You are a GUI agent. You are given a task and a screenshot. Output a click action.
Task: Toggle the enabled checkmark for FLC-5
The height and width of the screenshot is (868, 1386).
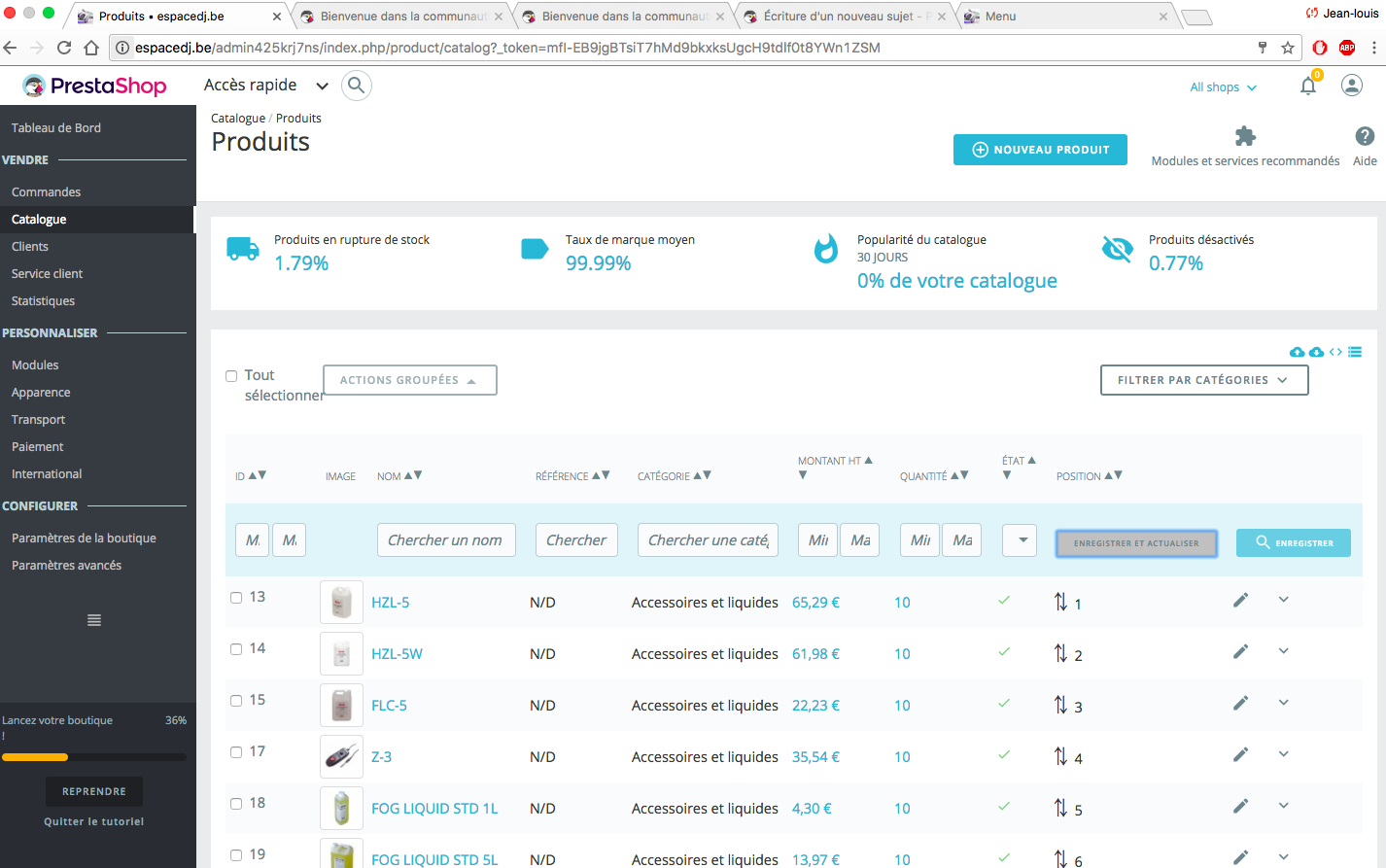pyautogui.click(x=1004, y=704)
